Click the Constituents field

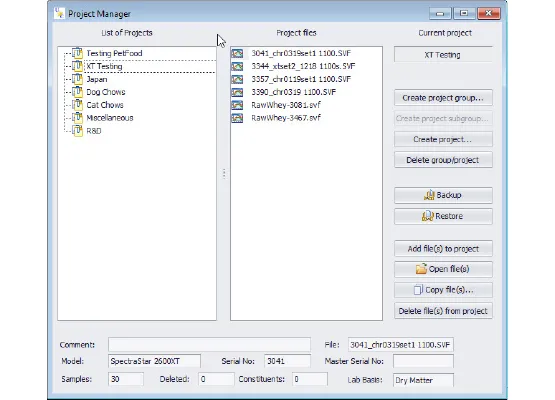310,379
